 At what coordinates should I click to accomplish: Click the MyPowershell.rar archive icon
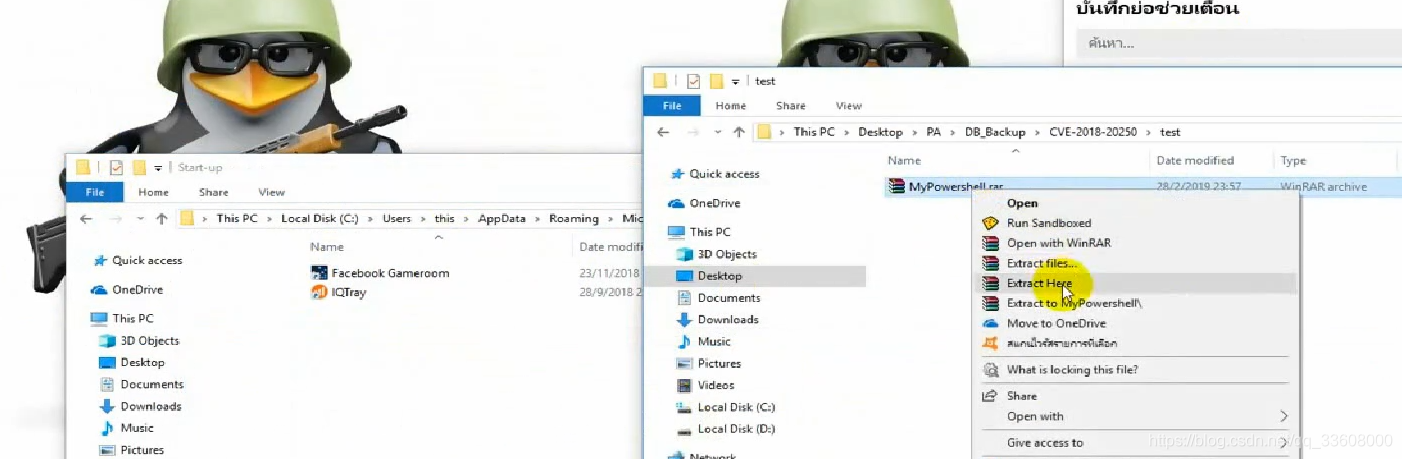896,186
